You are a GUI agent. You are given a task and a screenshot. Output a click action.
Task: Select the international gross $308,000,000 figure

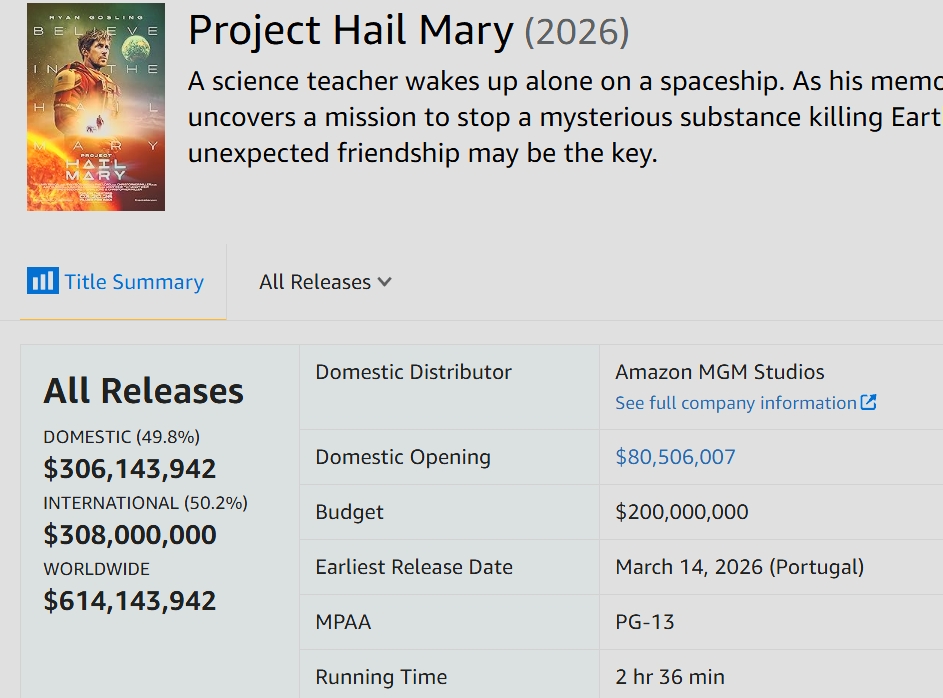point(130,535)
